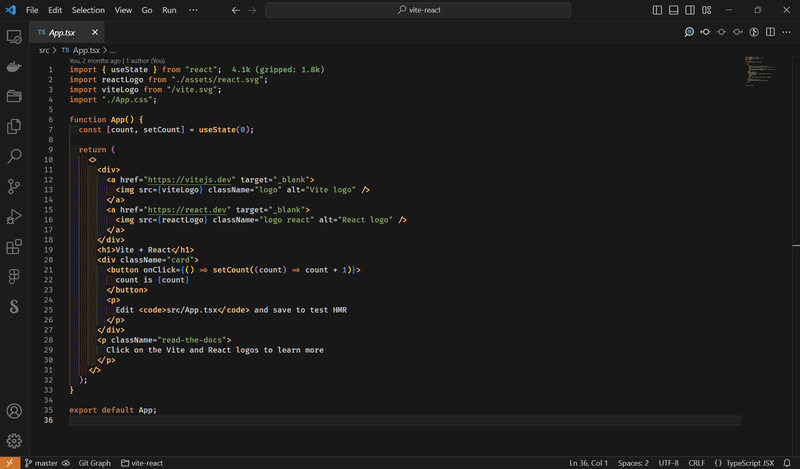Click the blame annotation 'You, 2 months ago'
Screen dimensions: 800x469
tap(94, 60)
